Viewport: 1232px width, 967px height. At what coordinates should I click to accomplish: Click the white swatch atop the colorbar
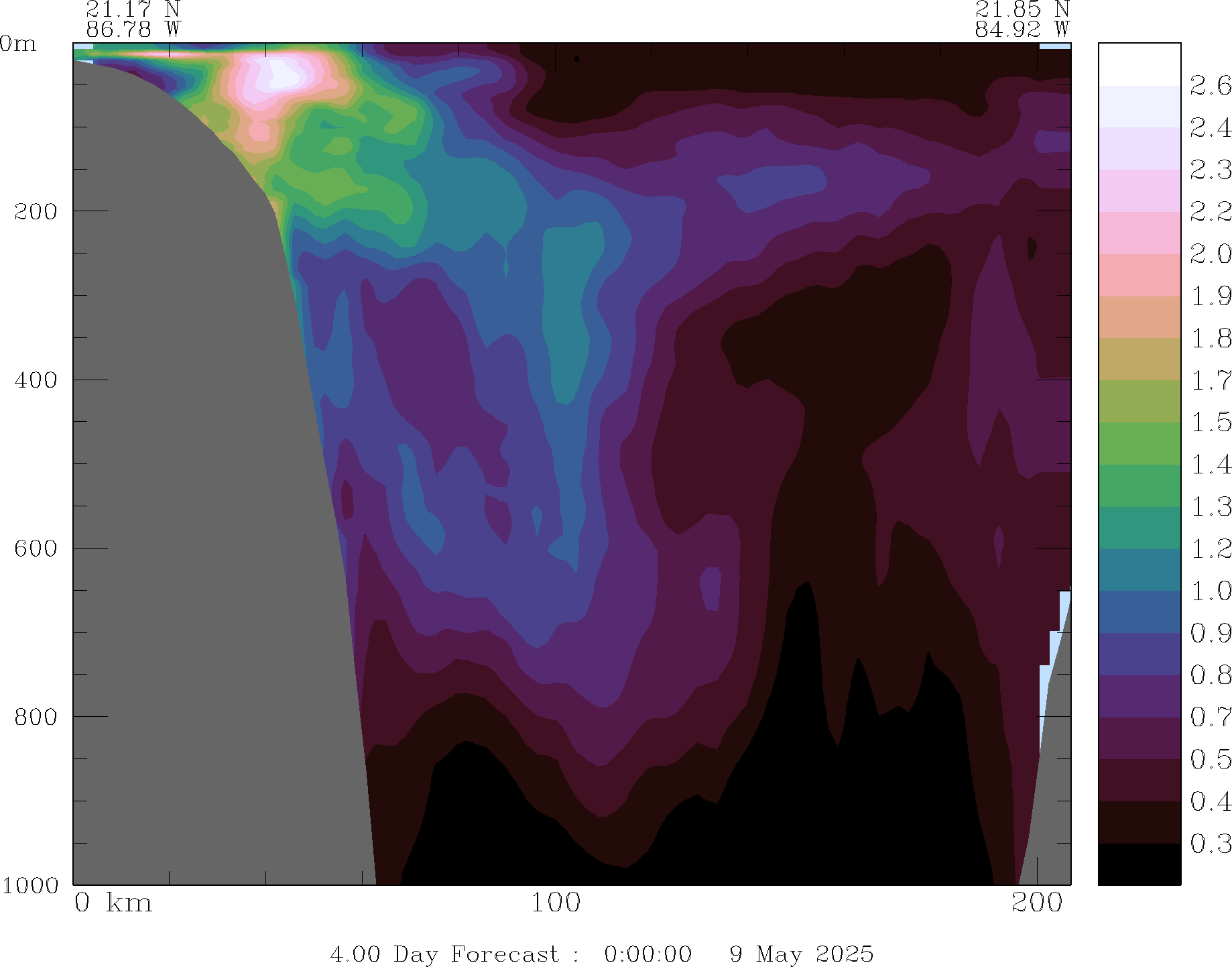click(x=1139, y=64)
